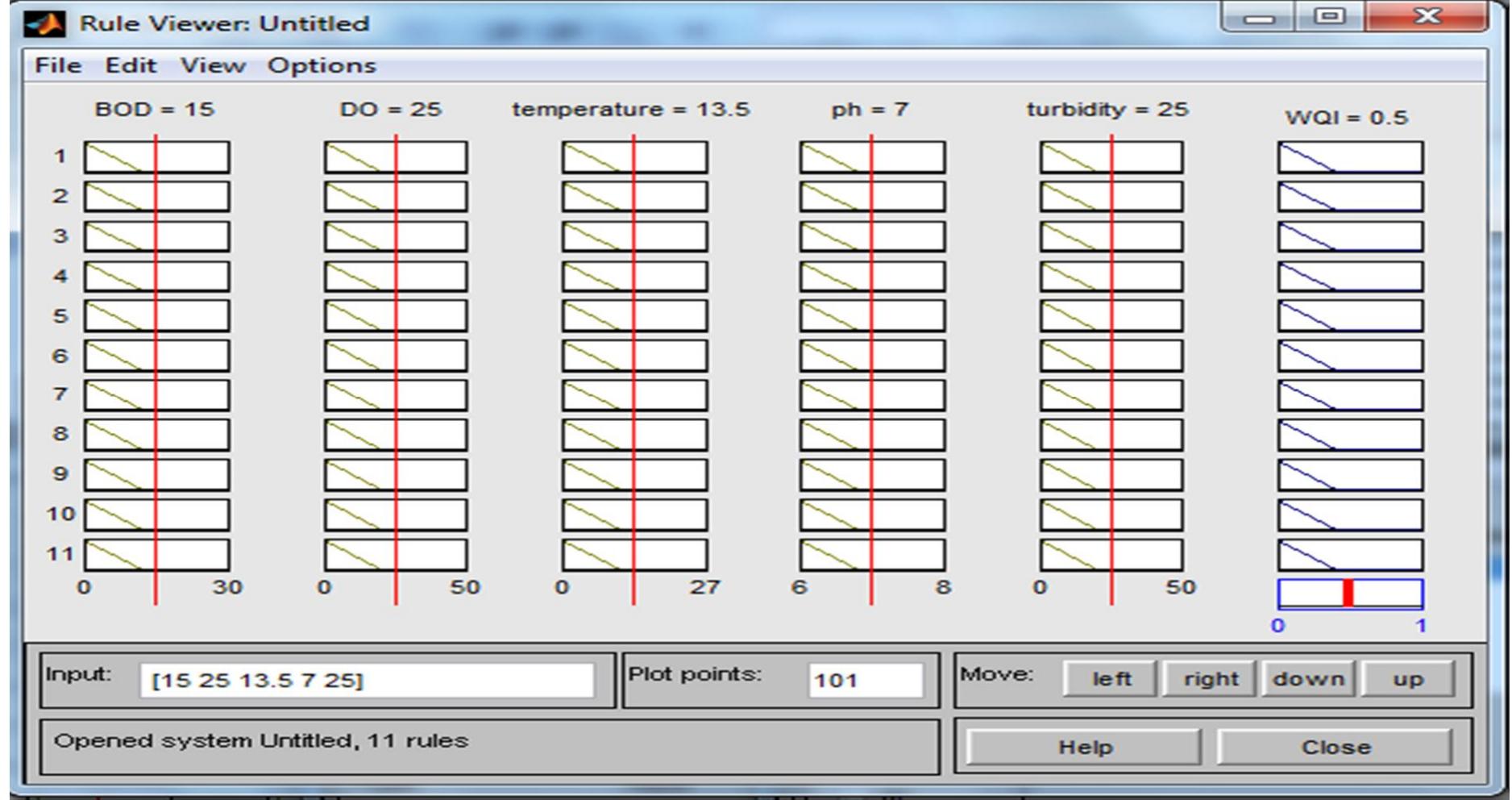
Task: Minimize the Rule Viewer window
Action: tap(1259, 16)
